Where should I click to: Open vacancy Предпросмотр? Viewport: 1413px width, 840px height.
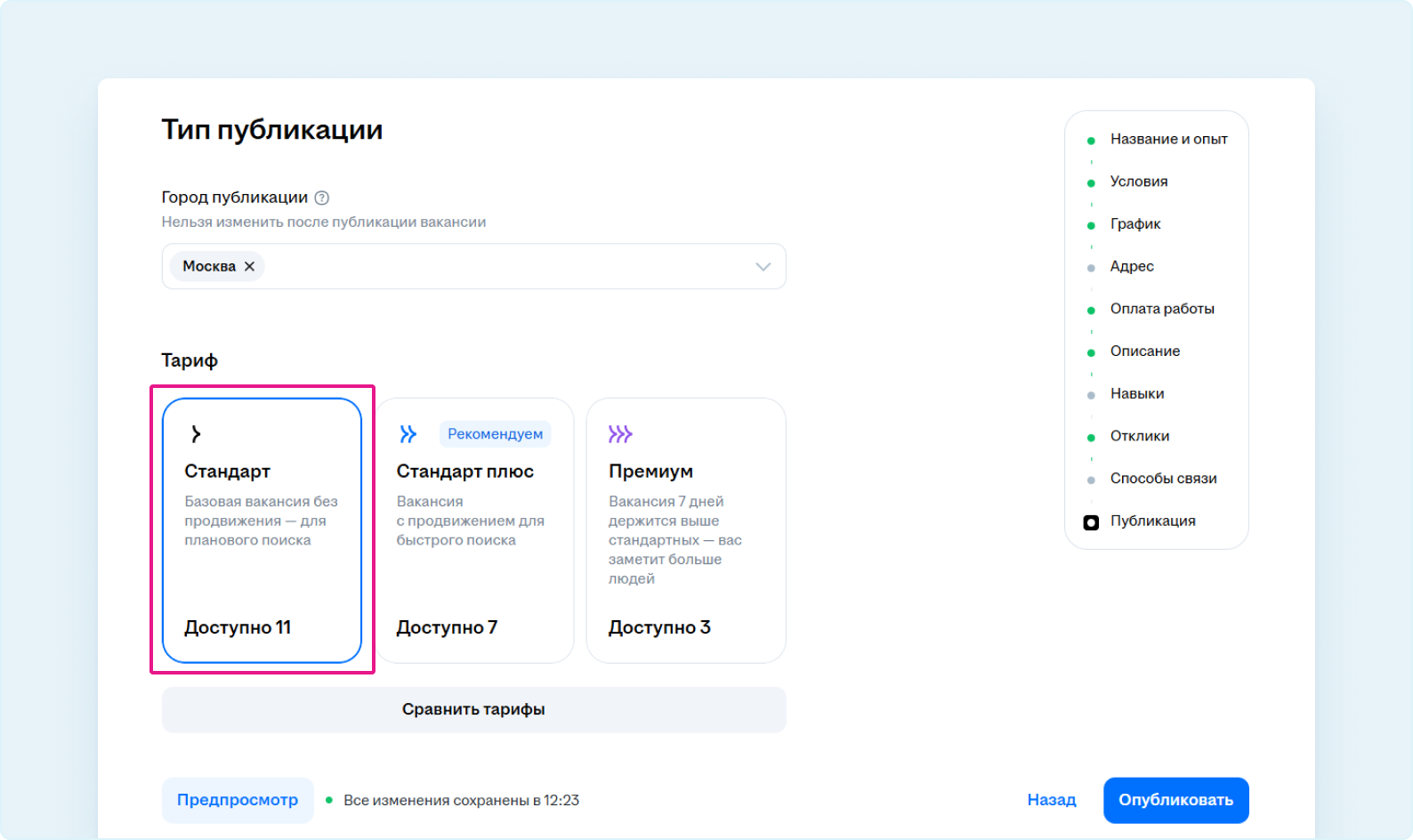(238, 800)
